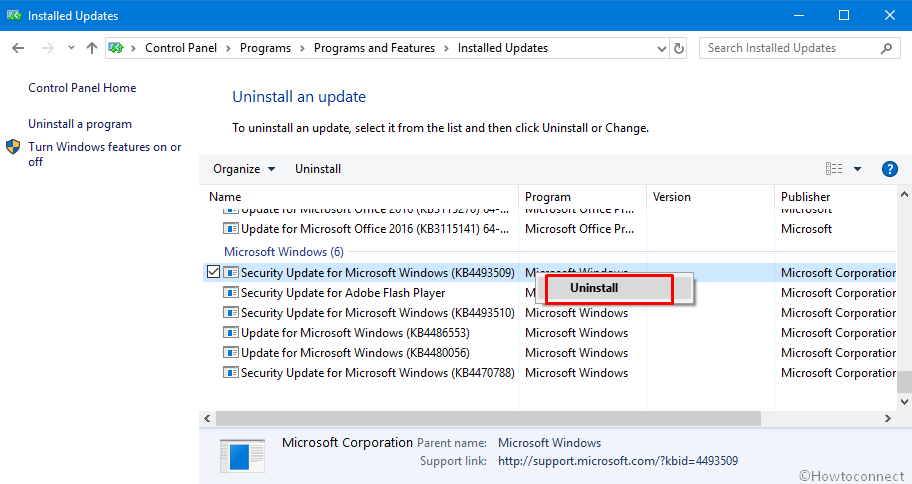Click the shield icon beside Windows features
This screenshot has width=912, height=484.
[13, 147]
